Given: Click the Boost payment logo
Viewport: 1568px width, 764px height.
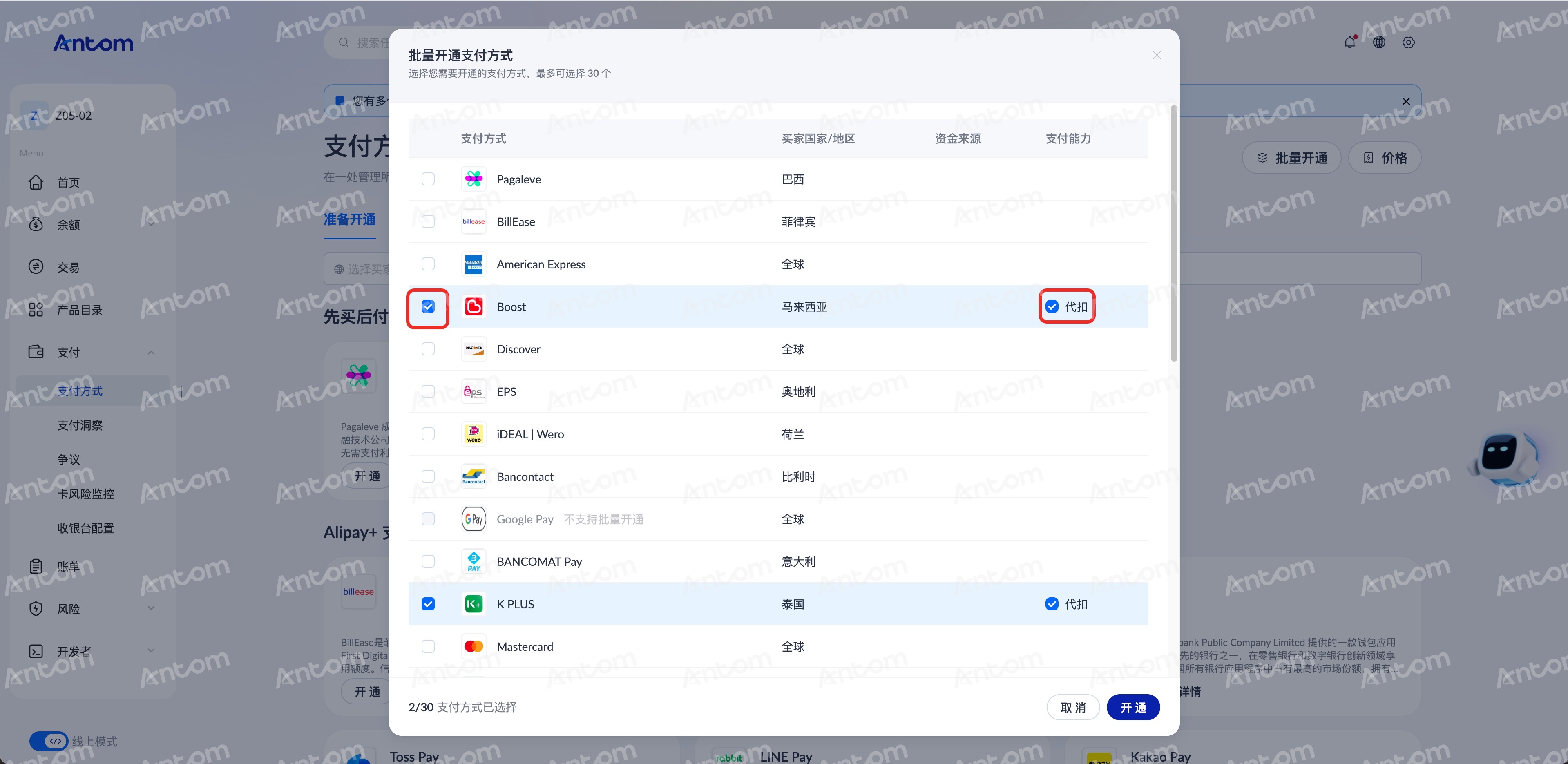Looking at the screenshot, I should 474,307.
